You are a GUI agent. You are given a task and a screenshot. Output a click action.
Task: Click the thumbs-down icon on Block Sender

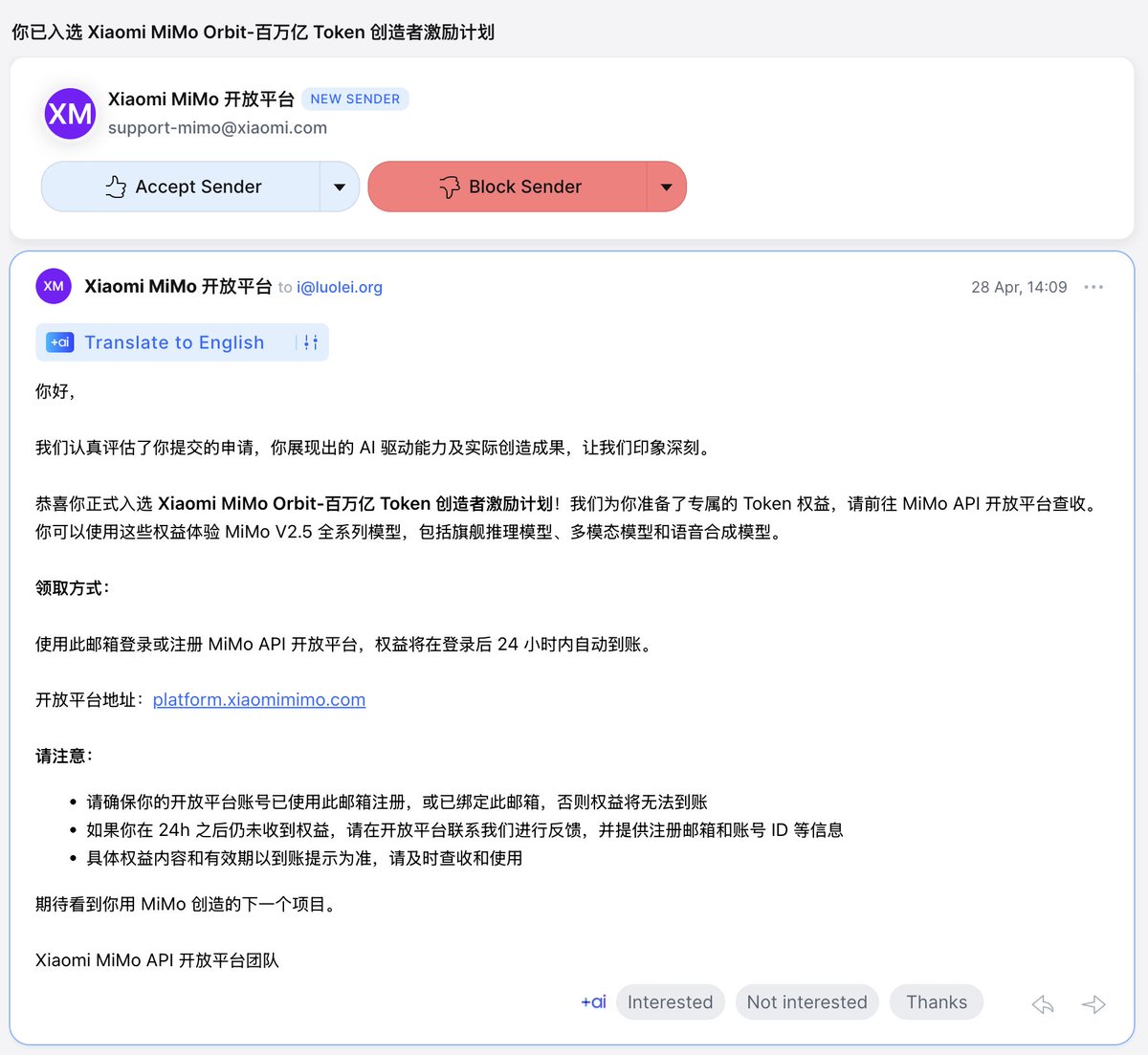[450, 187]
